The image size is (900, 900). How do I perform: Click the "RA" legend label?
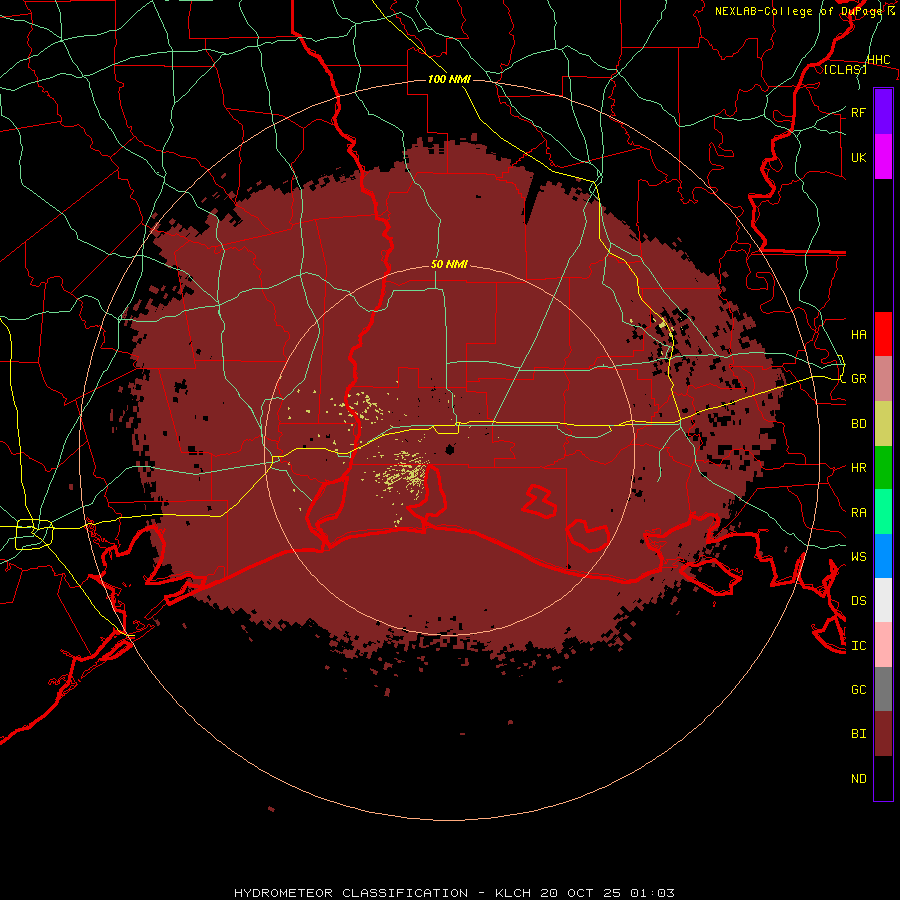click(x=858, y=513)
